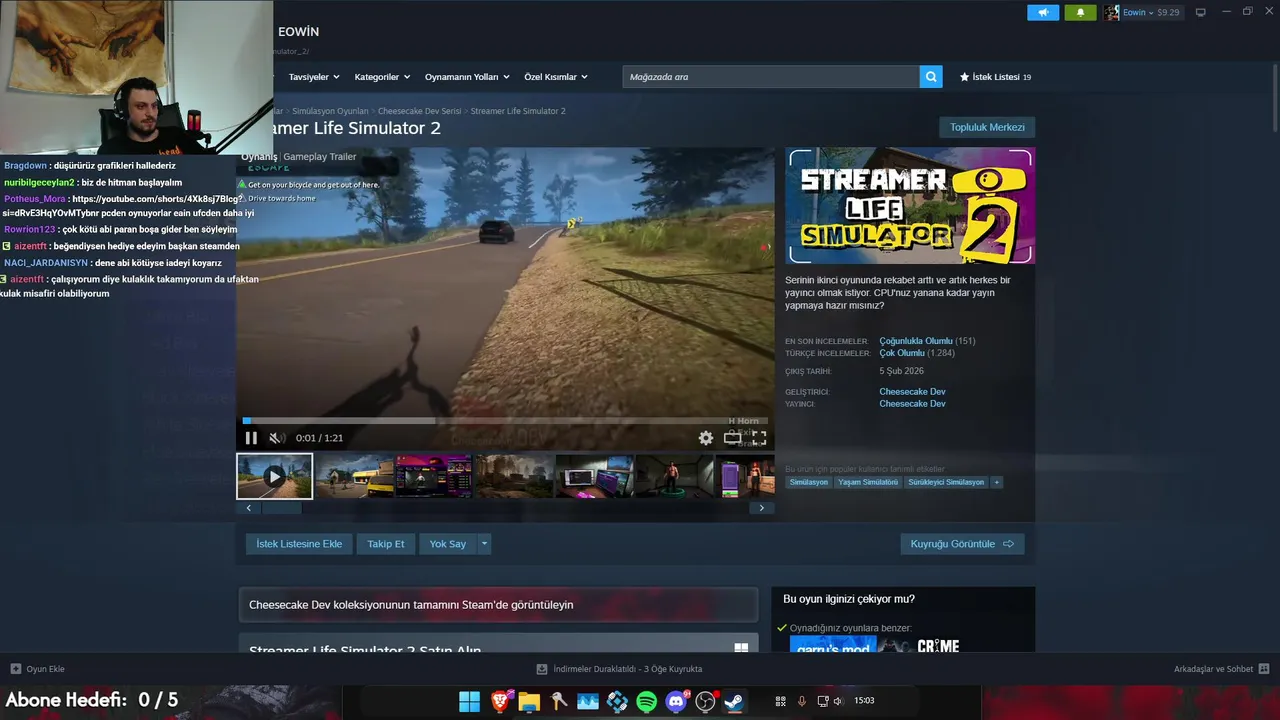This screenshot has height=720, width=1280.
Task: Open the key-shaped app on the taskbar
Action: [x=558, y=702]
